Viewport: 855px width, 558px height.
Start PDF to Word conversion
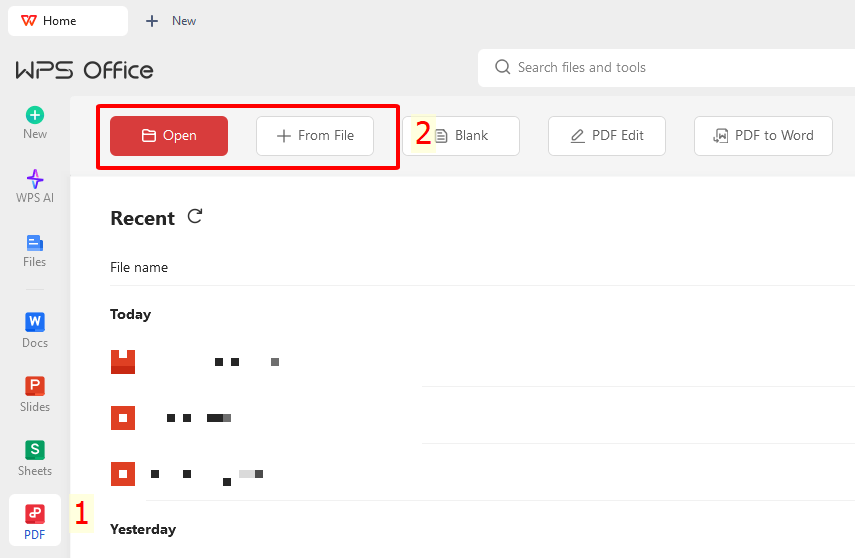click(x=763, y=136)
